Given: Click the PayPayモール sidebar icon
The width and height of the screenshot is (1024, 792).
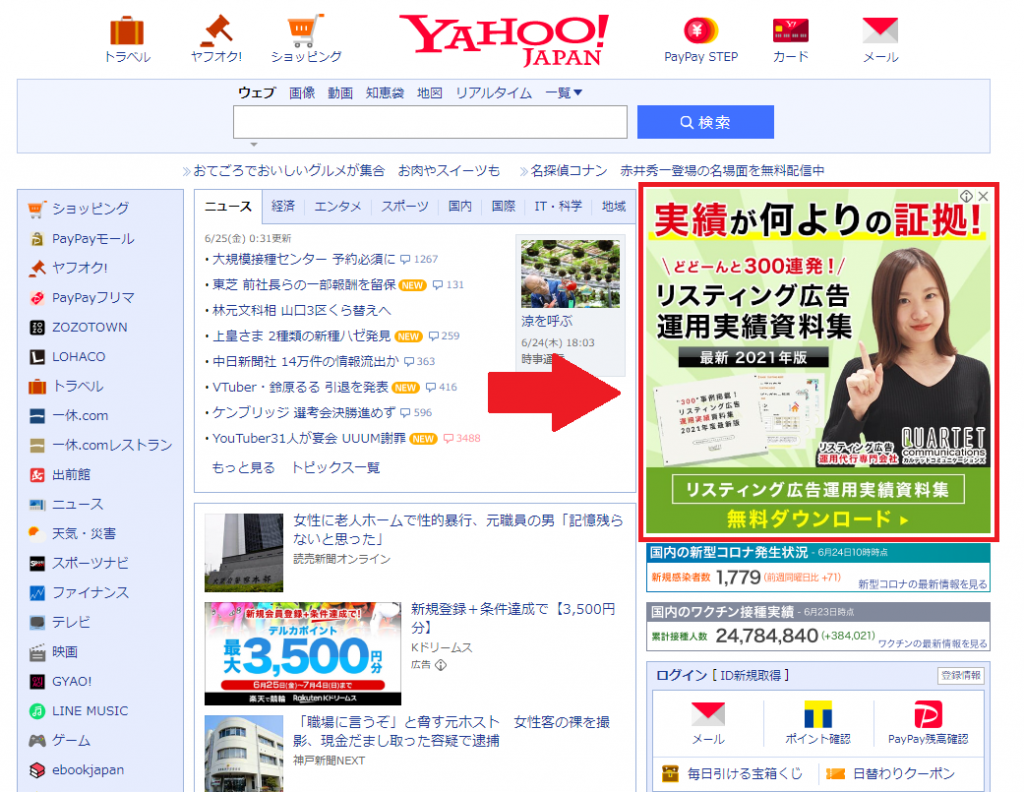Looking at the screenshot, I should [37, 238].
